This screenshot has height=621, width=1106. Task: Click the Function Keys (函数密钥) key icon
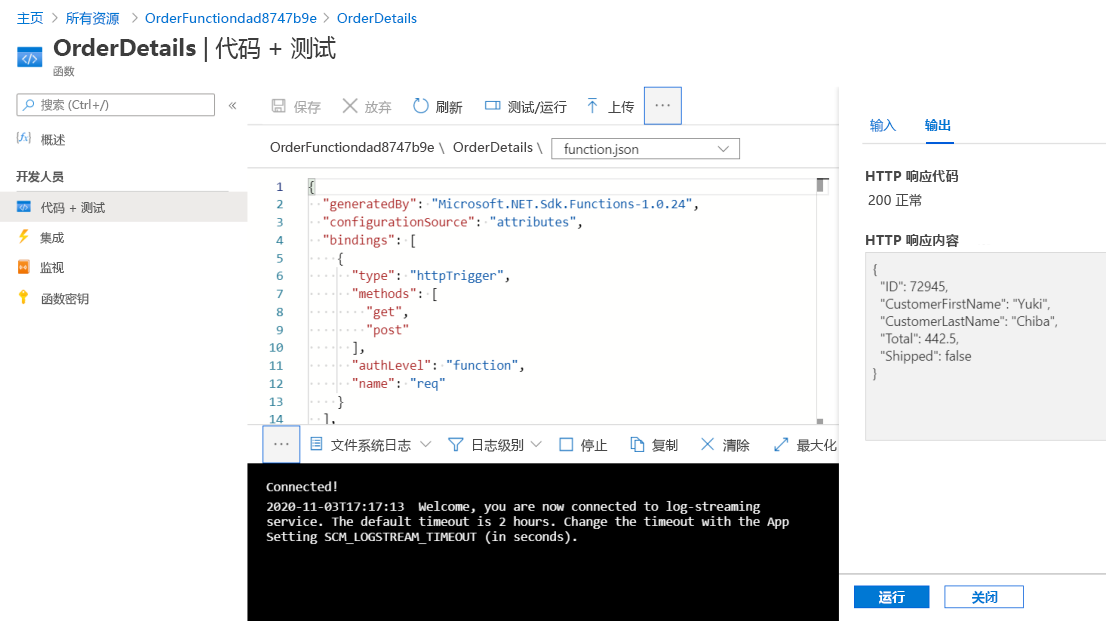point(24,297)
